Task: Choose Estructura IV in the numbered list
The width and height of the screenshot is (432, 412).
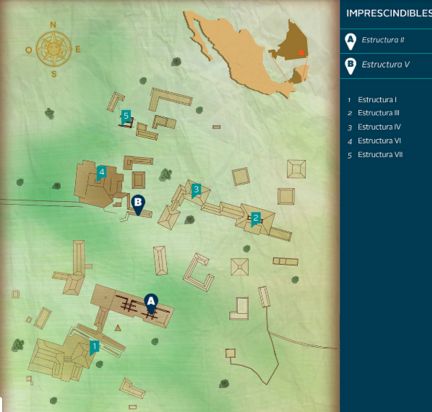Action: coord(379,127)
